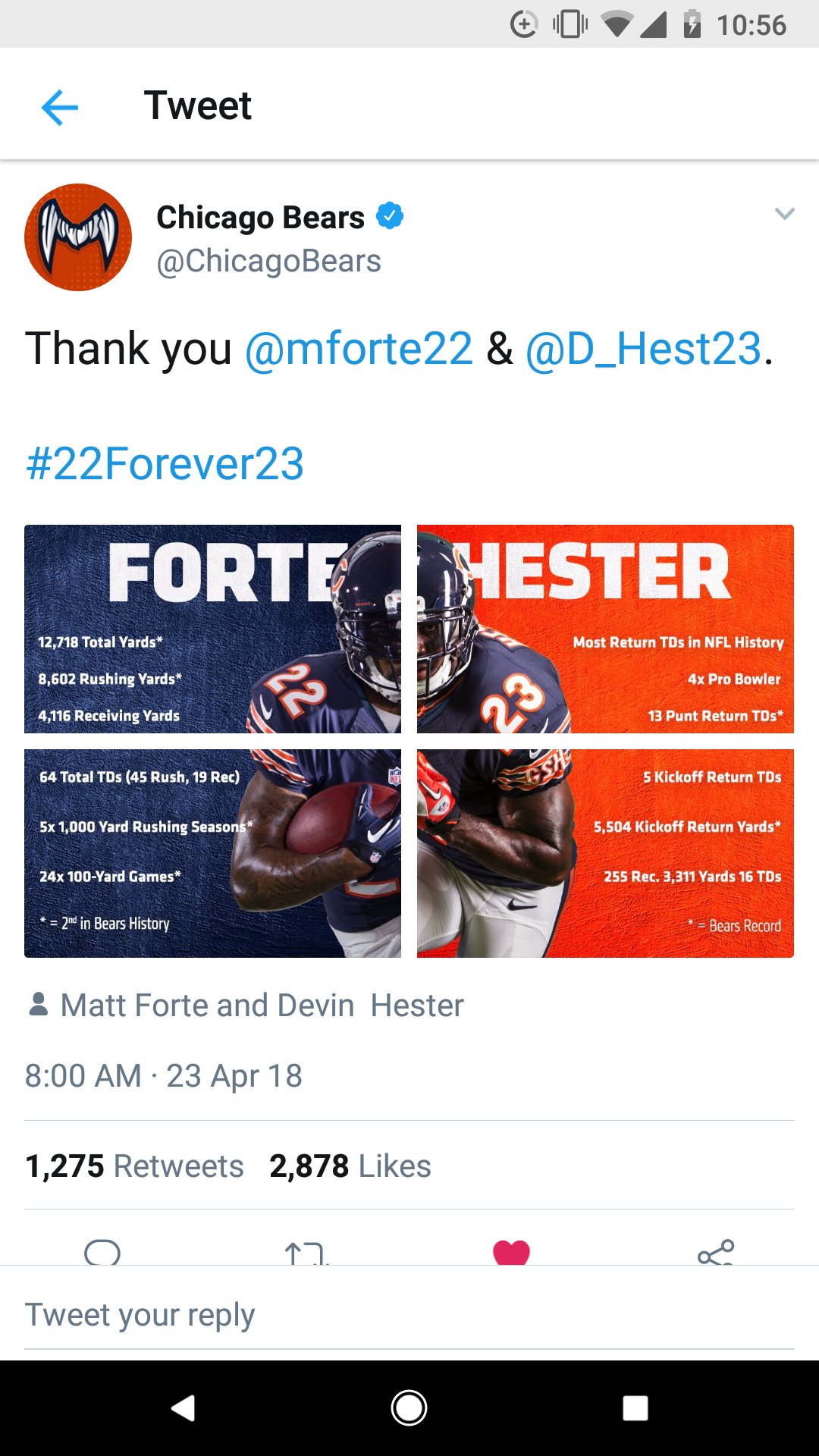View the Forte stats image
819x1456 pixels.
(212, 629)
